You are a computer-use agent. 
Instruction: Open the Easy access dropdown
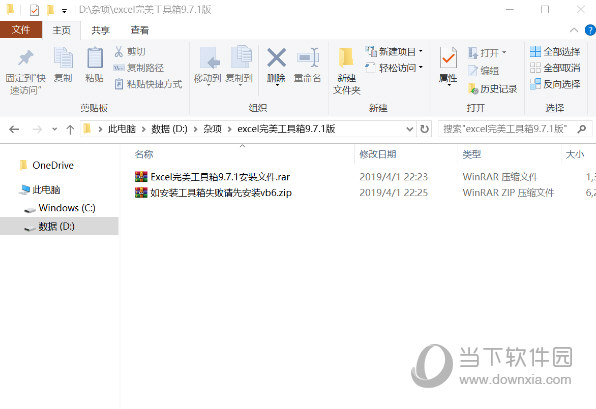394,68
